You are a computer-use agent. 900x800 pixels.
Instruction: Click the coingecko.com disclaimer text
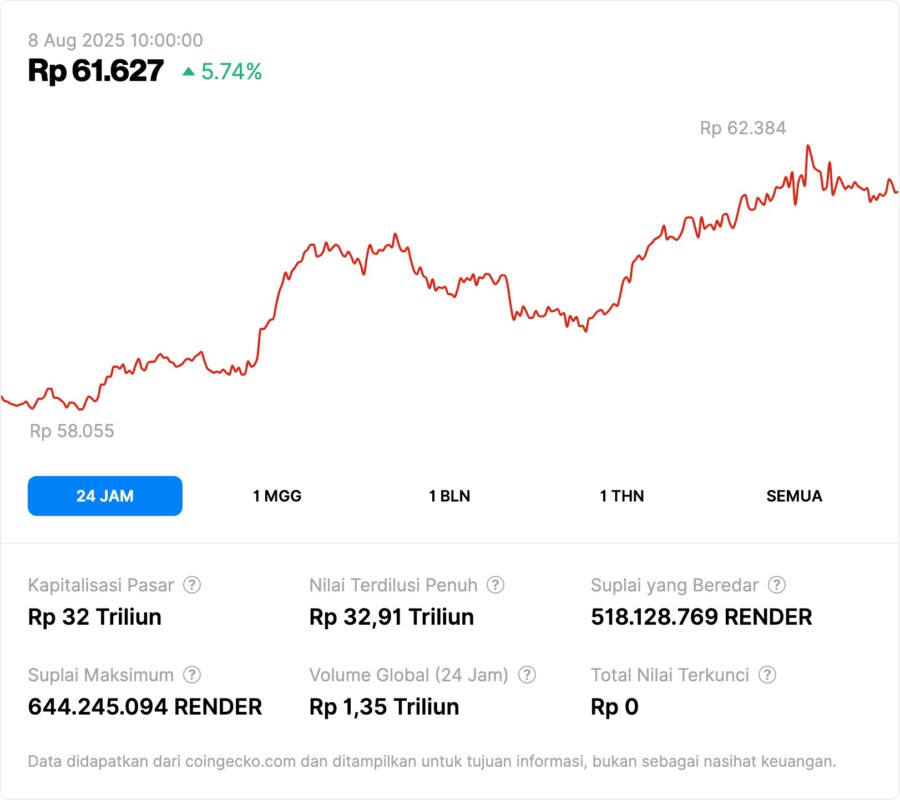point(432,762)
